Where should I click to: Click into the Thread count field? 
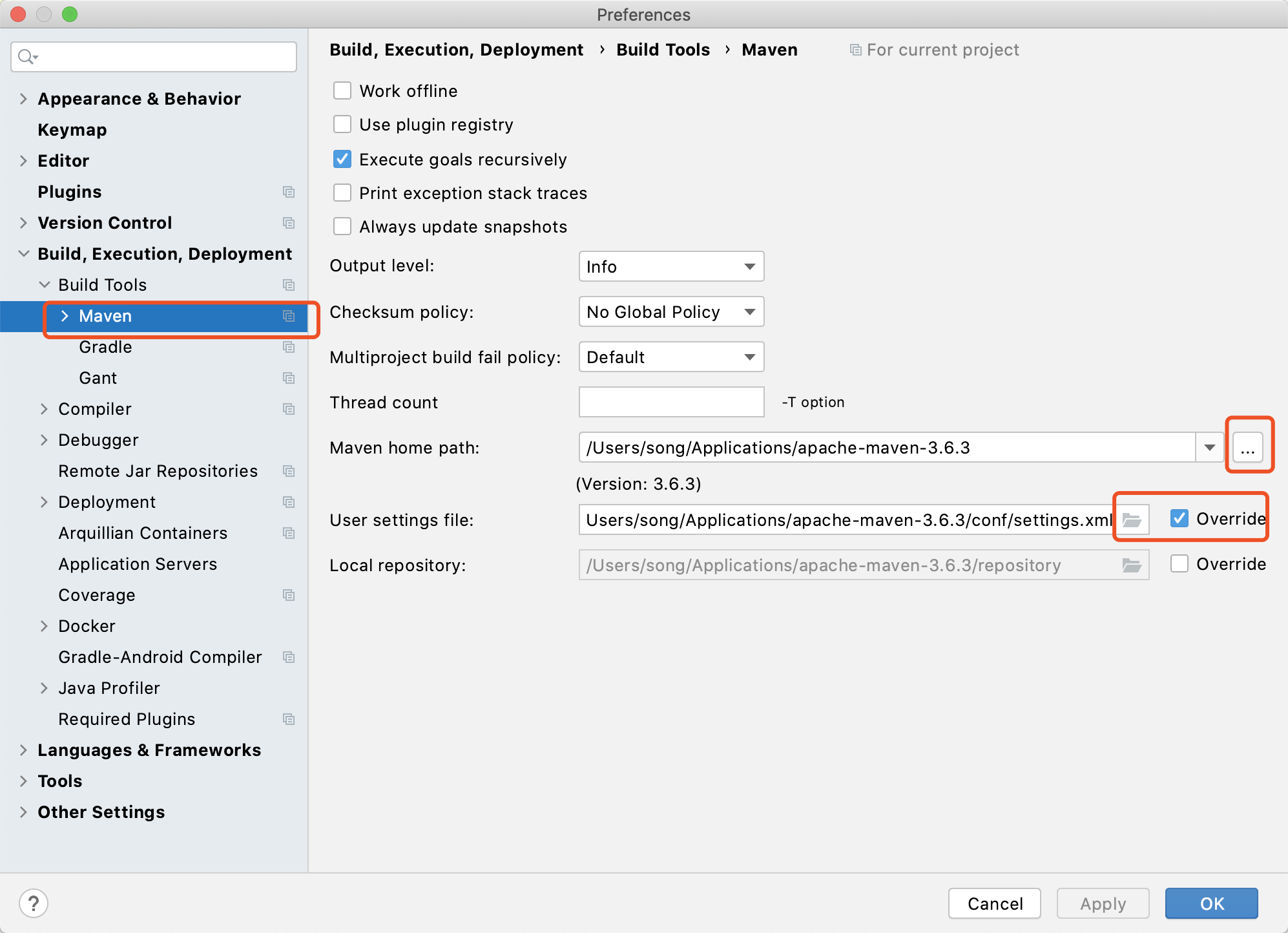pos(671,402)
